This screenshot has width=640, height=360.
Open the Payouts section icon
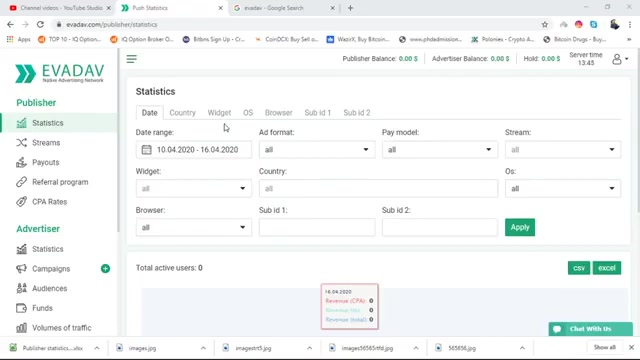click(21, 162)
